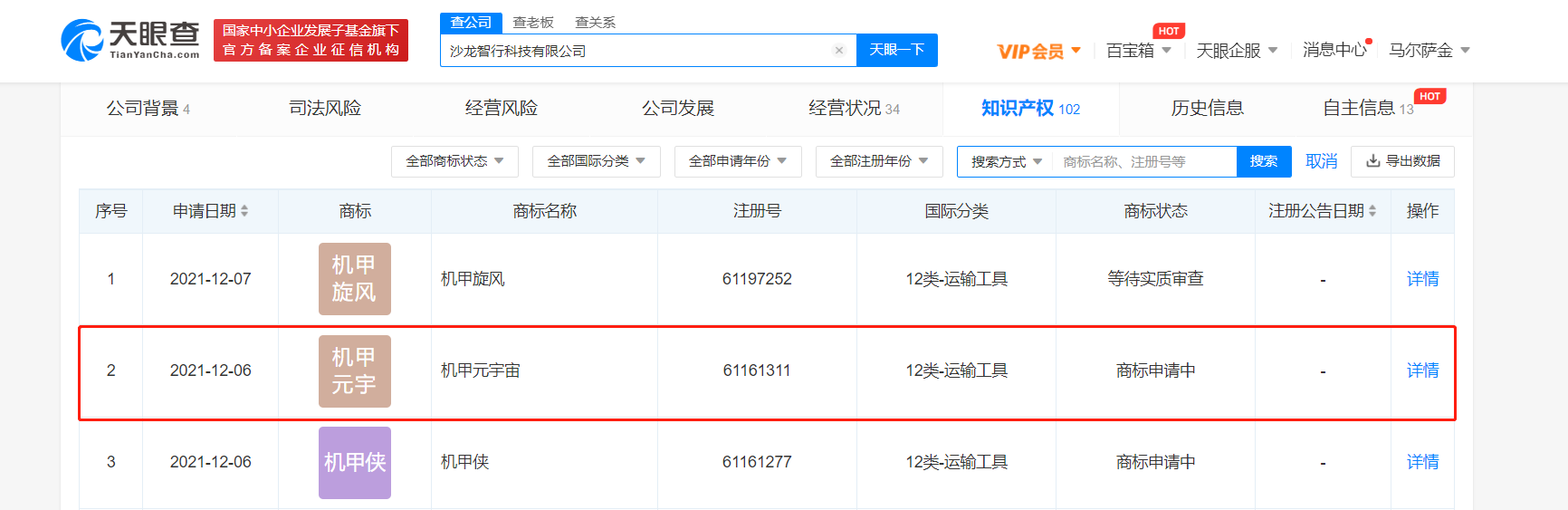Click the 取消 link
The width and height of the screenshot is (1568, 510).
[x=1322, y=161]
